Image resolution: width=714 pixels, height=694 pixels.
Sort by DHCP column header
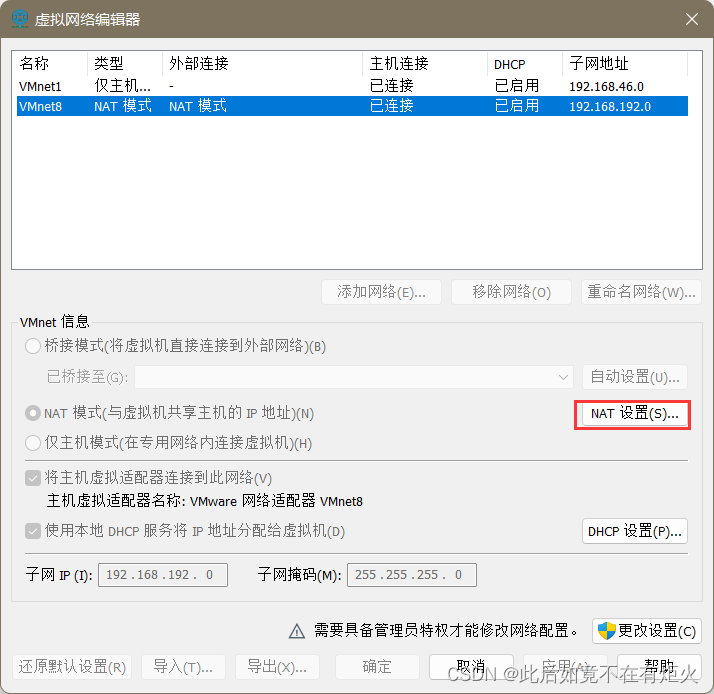click(525, 63)
